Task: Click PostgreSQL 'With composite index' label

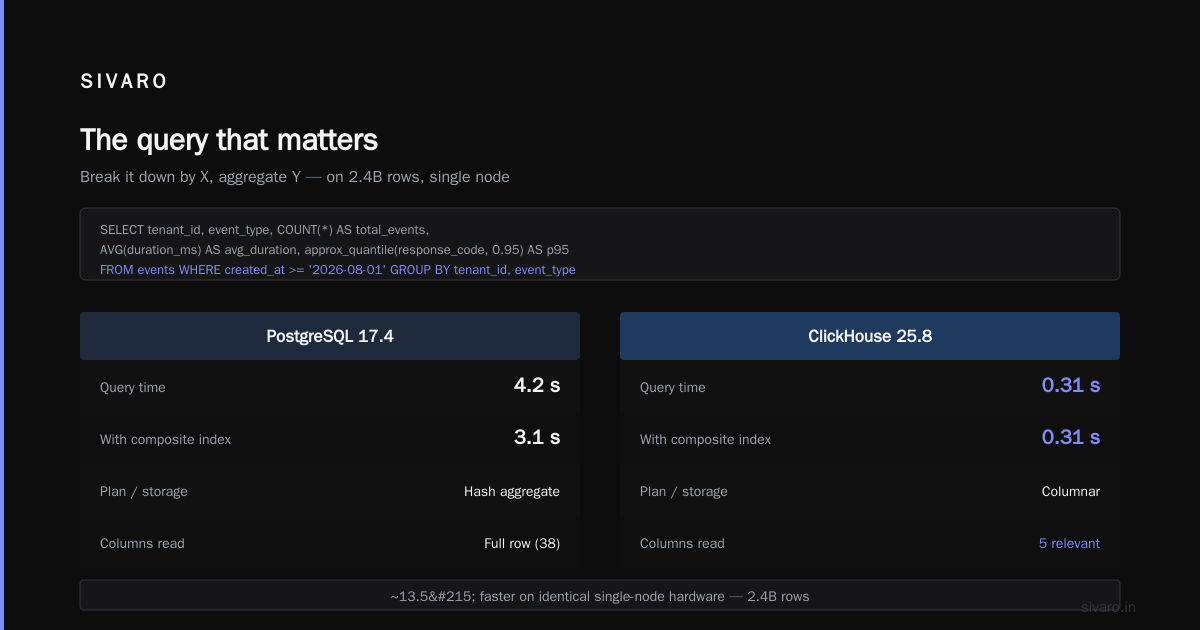Action: pyautogui.click(x=165, y=440)
